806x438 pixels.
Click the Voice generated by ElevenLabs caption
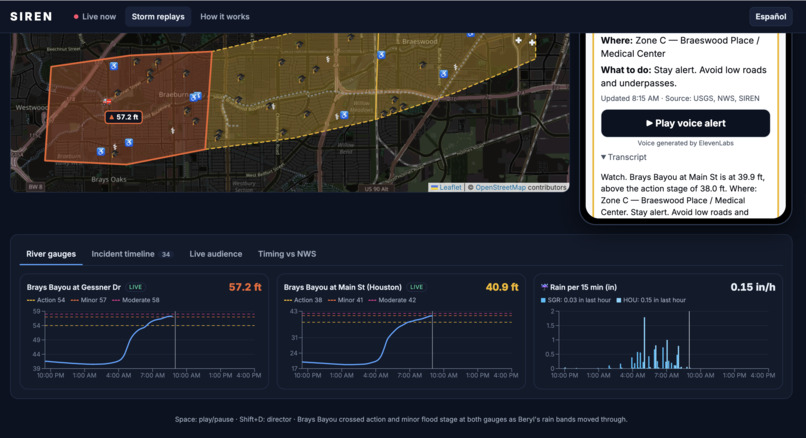click(x=685, y=143)
